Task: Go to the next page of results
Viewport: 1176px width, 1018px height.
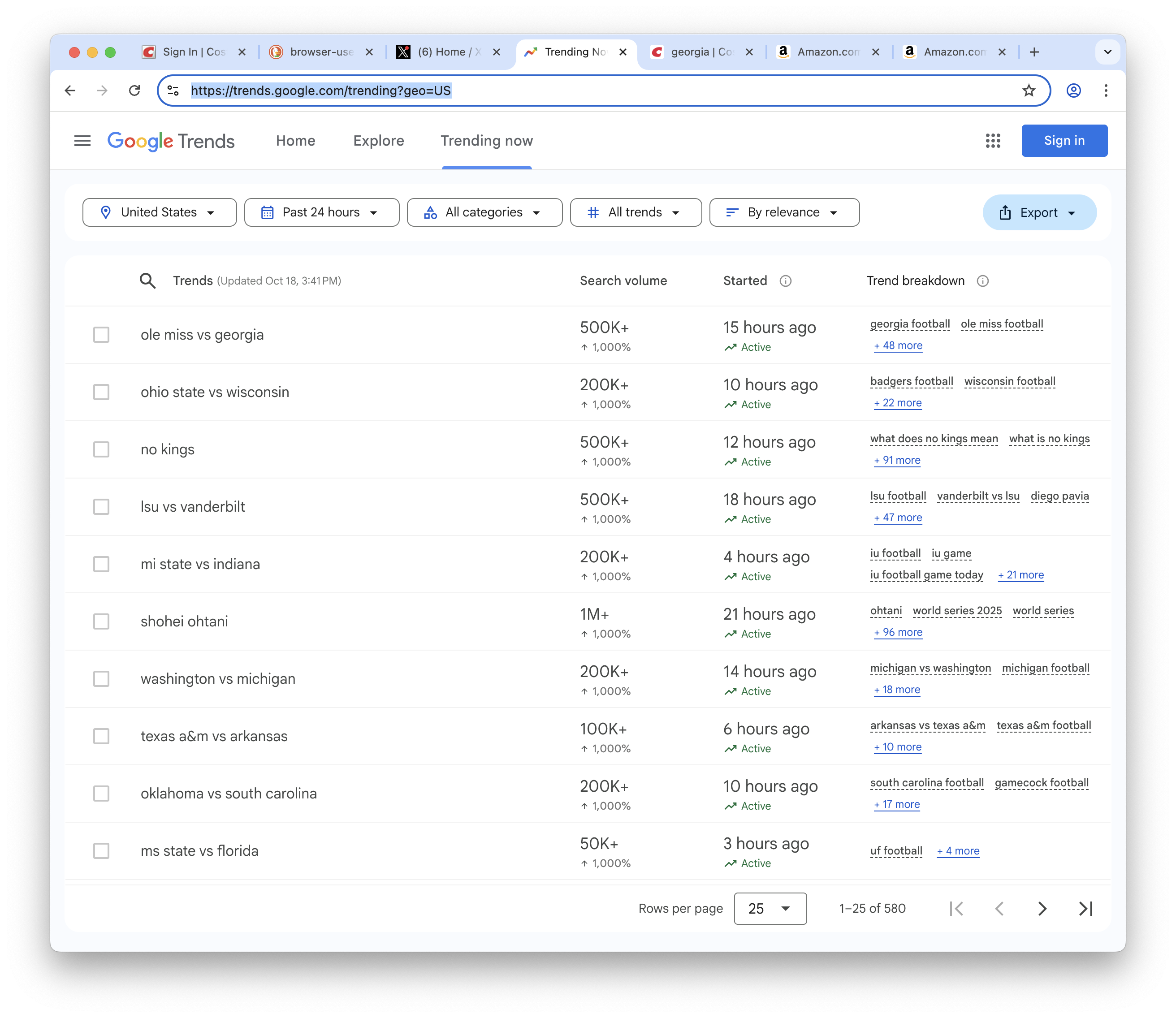Action: (x=1042, y=908)
